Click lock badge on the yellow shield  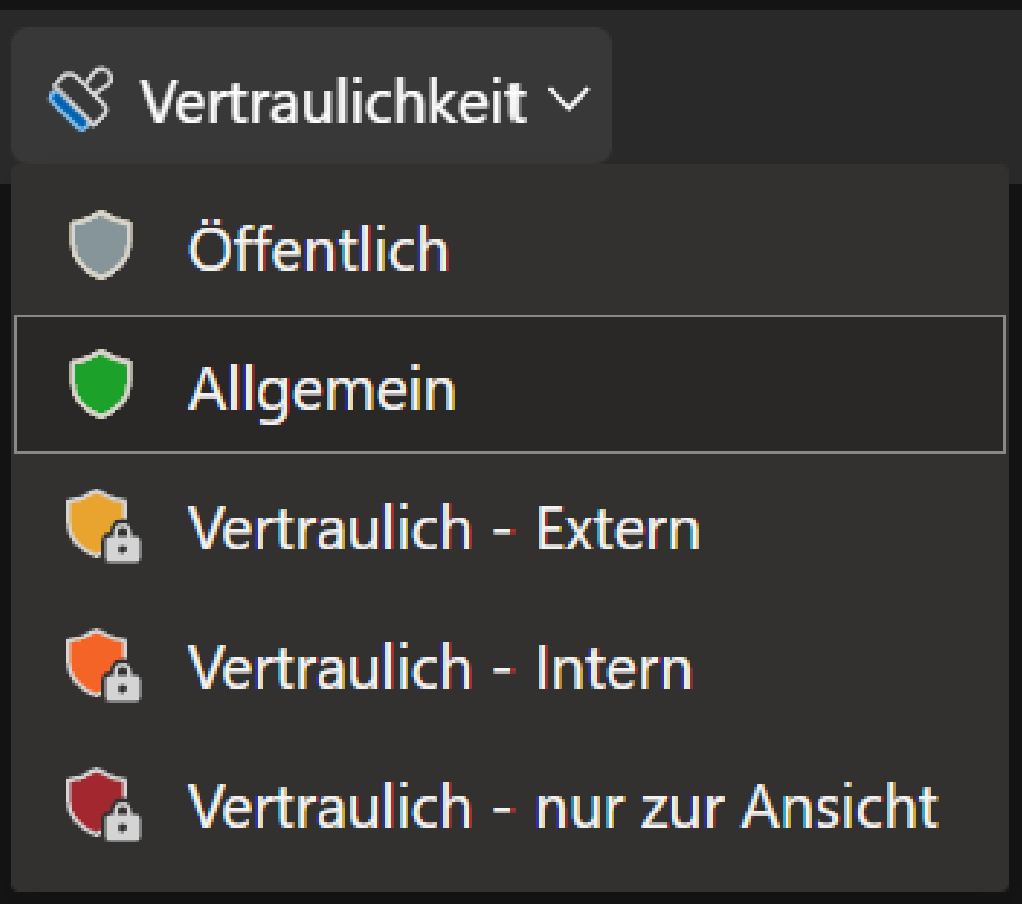click(x=123, y=542)
